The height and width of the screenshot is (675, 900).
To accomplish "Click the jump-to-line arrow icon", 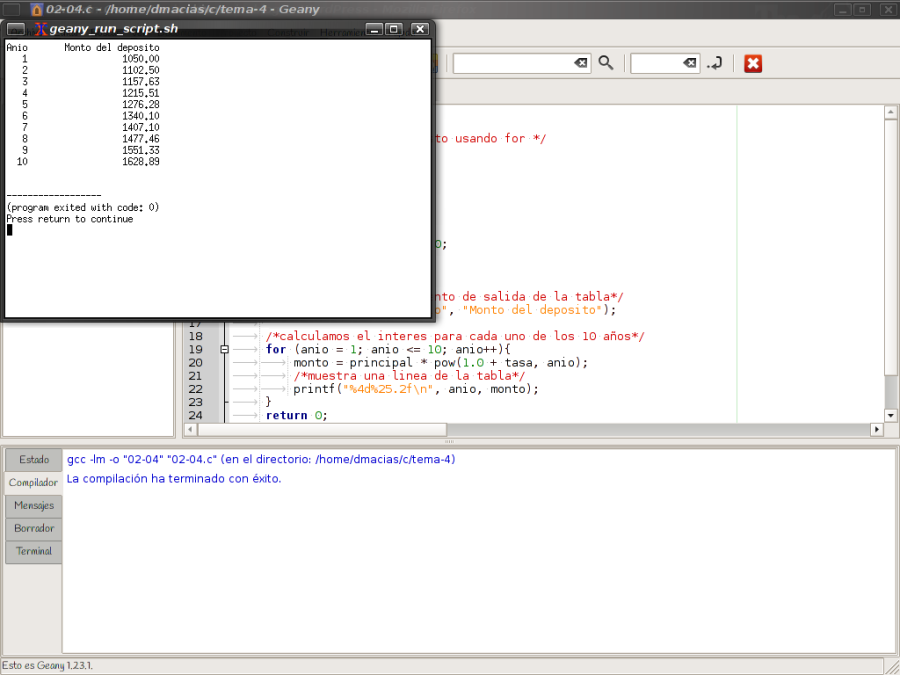I will click(x=715, y=63).
